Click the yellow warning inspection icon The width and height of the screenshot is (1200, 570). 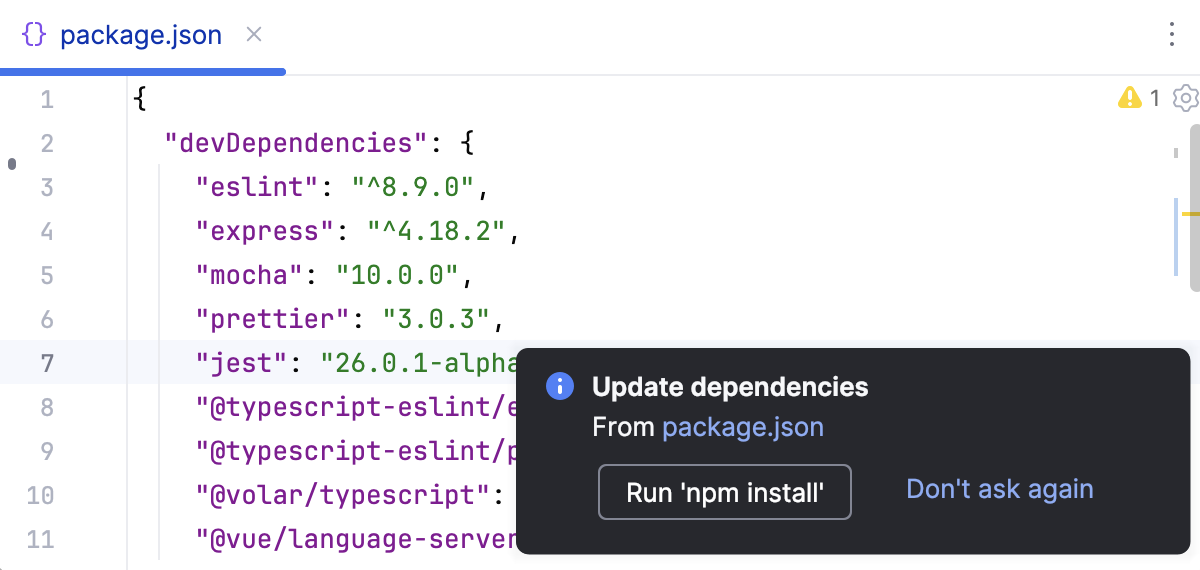point(1130,98)
